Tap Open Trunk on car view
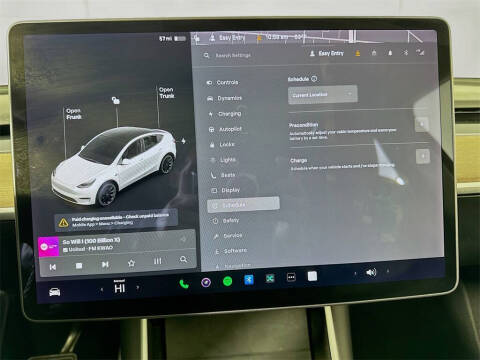Image resolution: width=480 pixels, height=360 pixels. coord(167,93)
